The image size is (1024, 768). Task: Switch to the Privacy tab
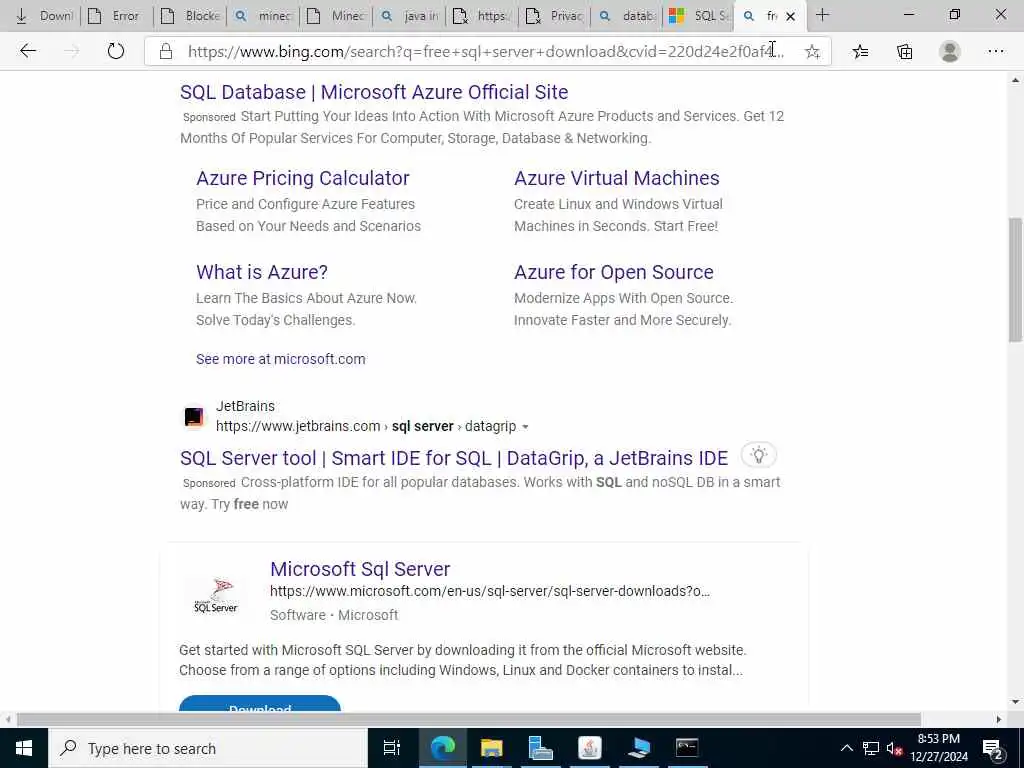[554, 16]
